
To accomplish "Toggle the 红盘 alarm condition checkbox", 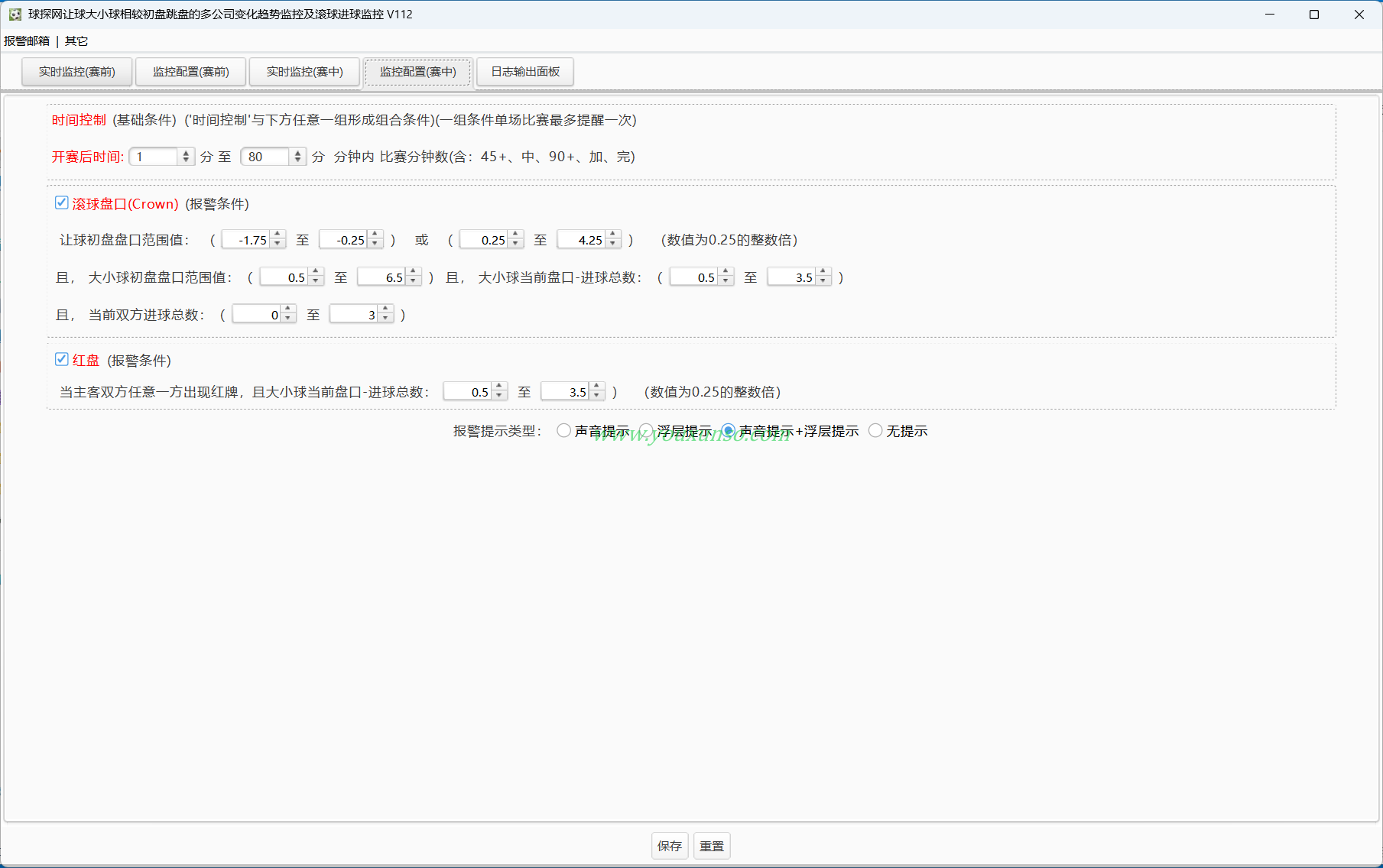I will click(62, 359).
